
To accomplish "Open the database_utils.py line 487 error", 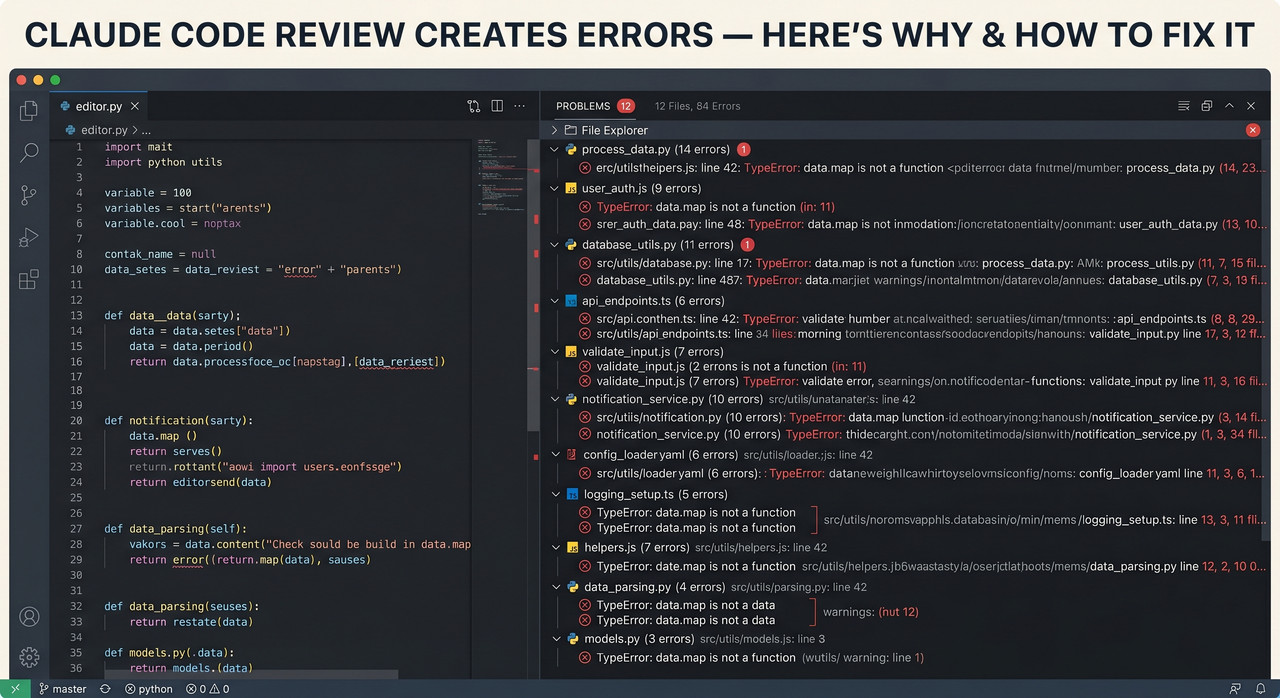I will pyautogui.click(x=921, y=280).
